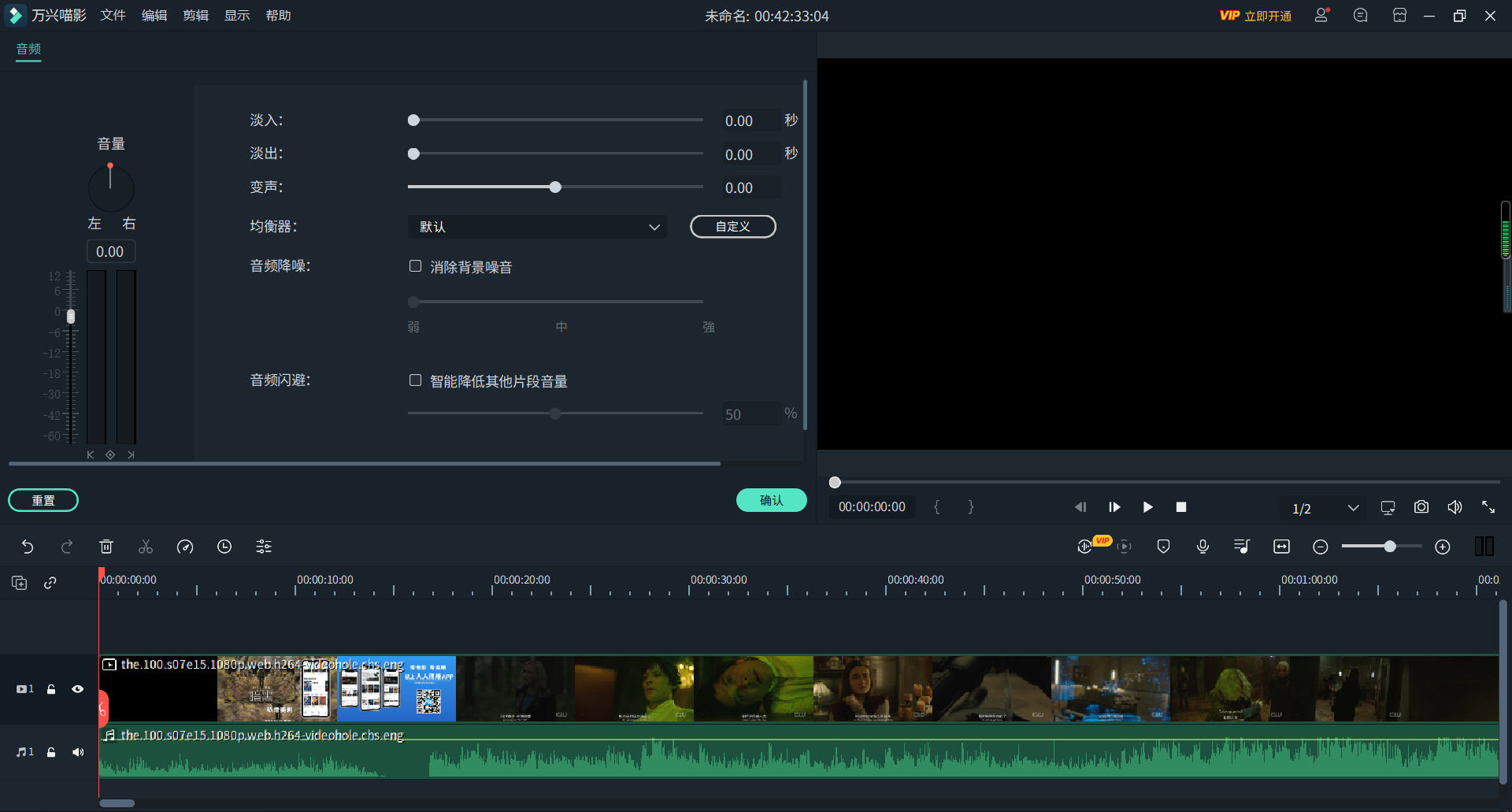The width and height of the screenshot is (1512, 812).
Task: Open the keyframe adjustment icon in toolbar
Action: pyautogui.click(x=263, y=546)
